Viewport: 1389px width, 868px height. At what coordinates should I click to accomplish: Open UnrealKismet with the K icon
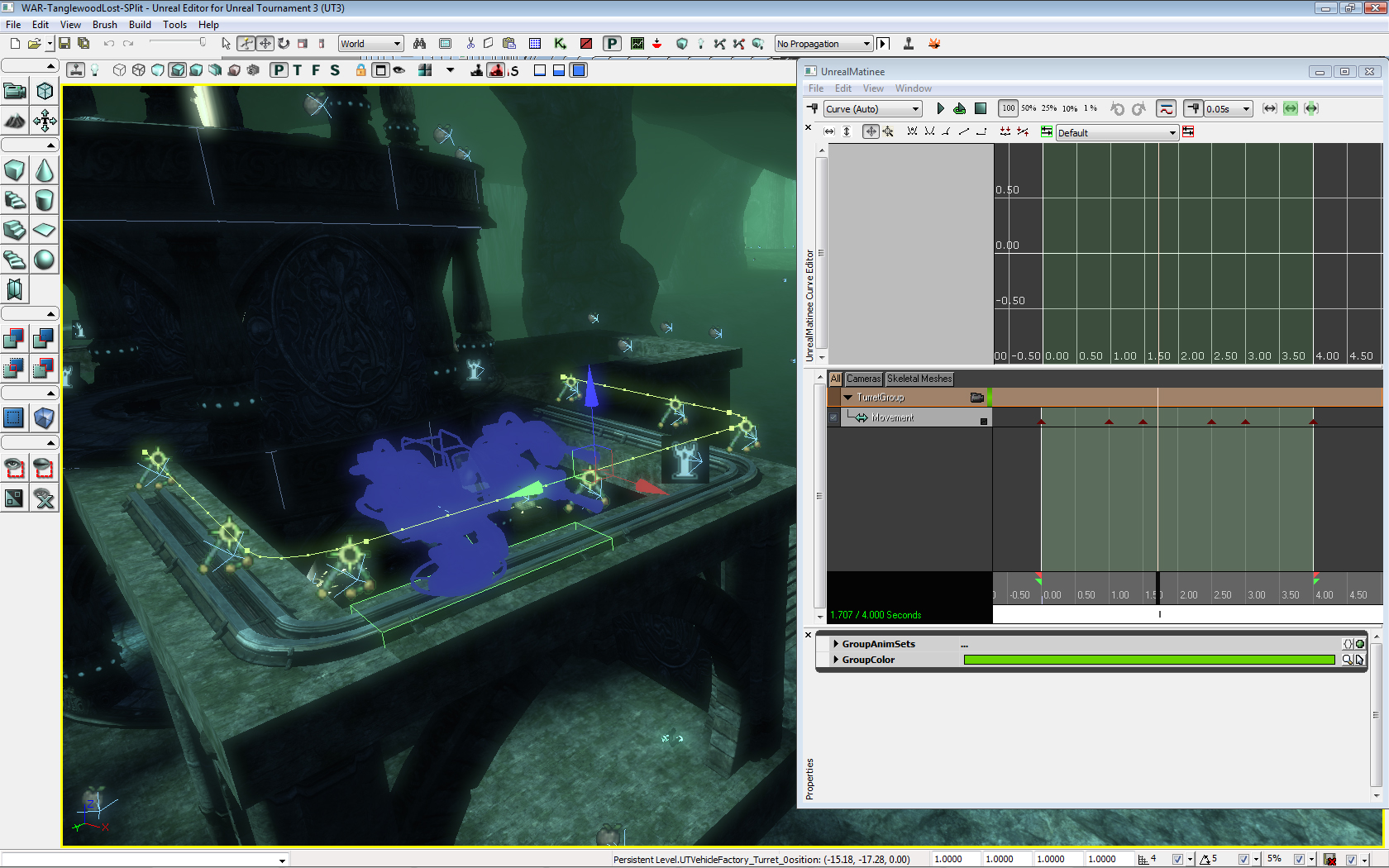click(x=560, y=44)
